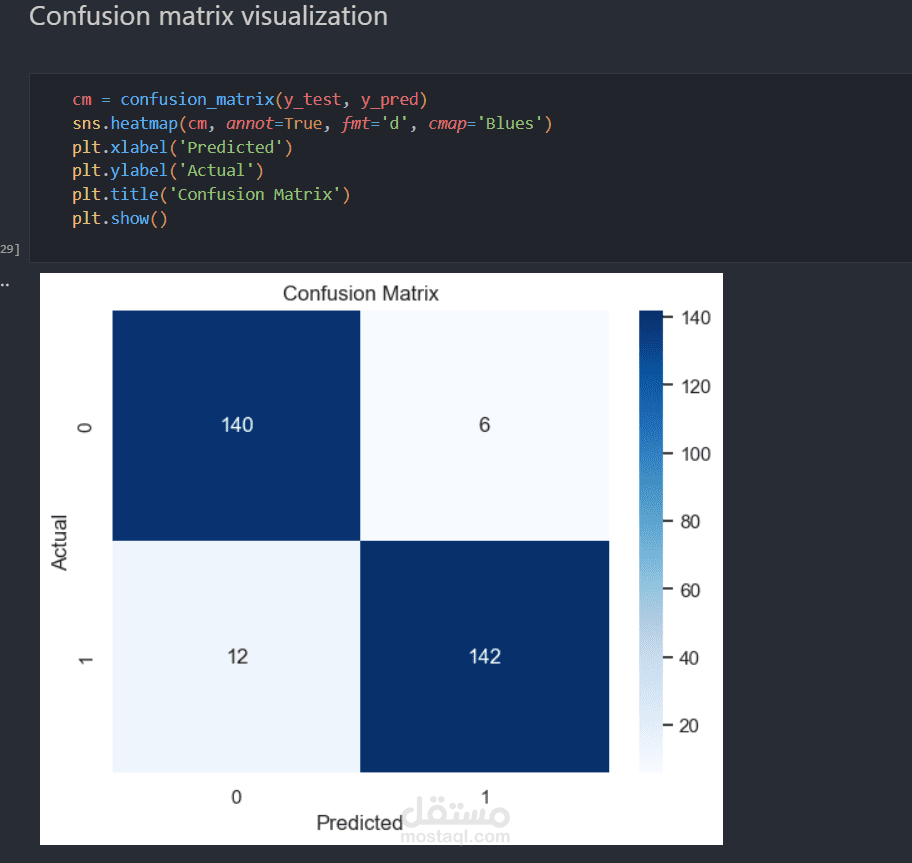Click the colorbar tick label 80
Image resolution: width=912 pixels, height=863 pixels.
(x=688, y=522)
